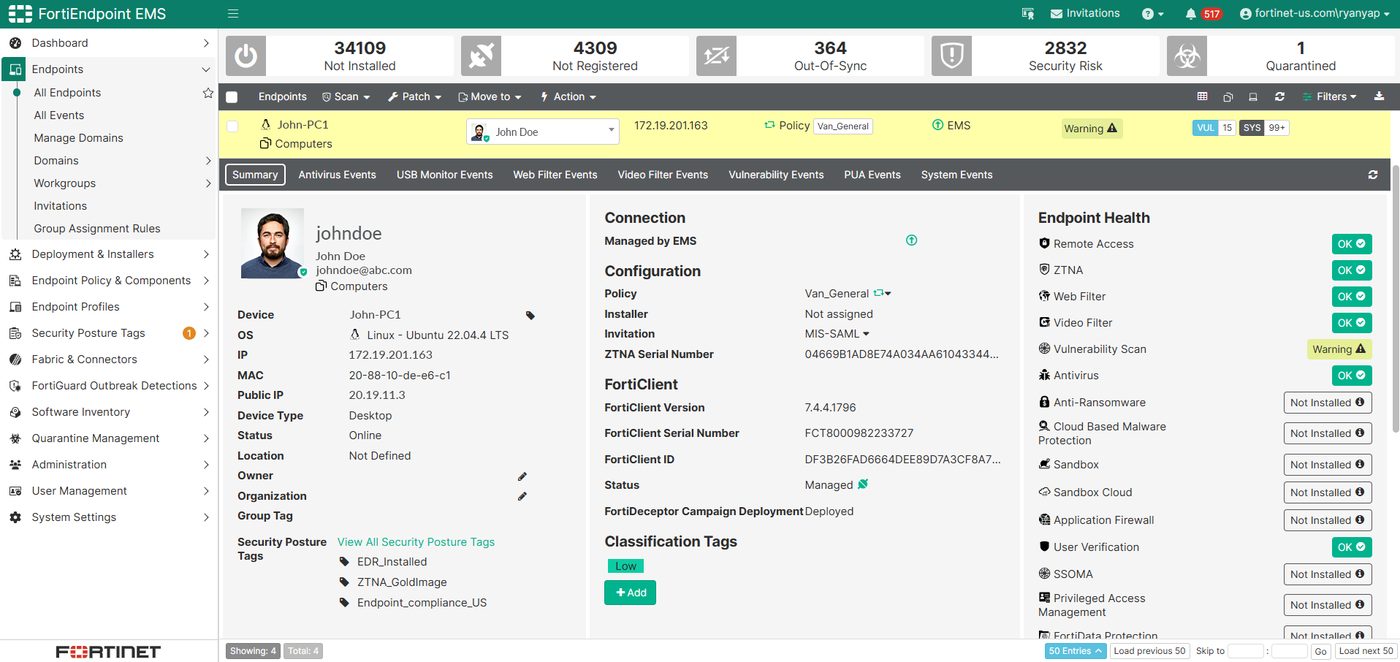The width and height of the screenshot is (1400, 662).
Task: Click the SSOMA Not Installed status
Action: [1327, 574]
